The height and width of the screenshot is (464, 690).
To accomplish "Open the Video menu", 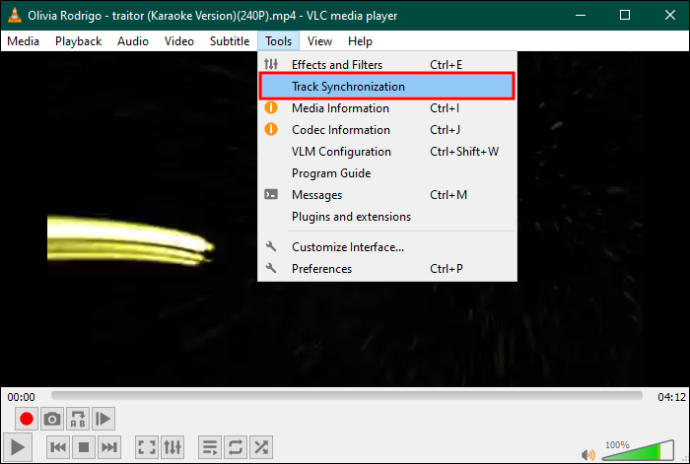I will pos(179,41).
